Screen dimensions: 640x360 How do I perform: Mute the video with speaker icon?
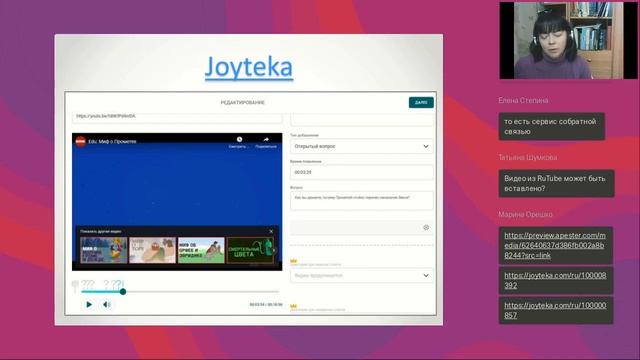(107, 304)
